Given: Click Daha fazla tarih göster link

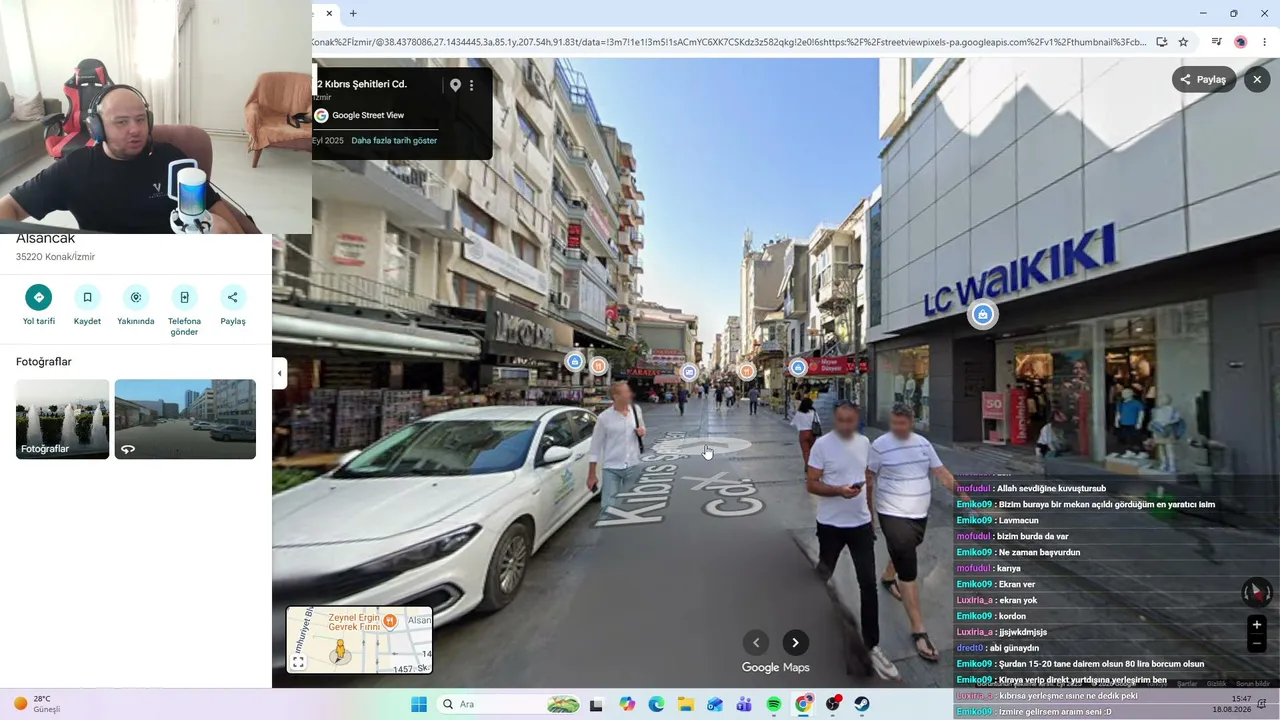Looking at the screenshot, I should point(394,141).
